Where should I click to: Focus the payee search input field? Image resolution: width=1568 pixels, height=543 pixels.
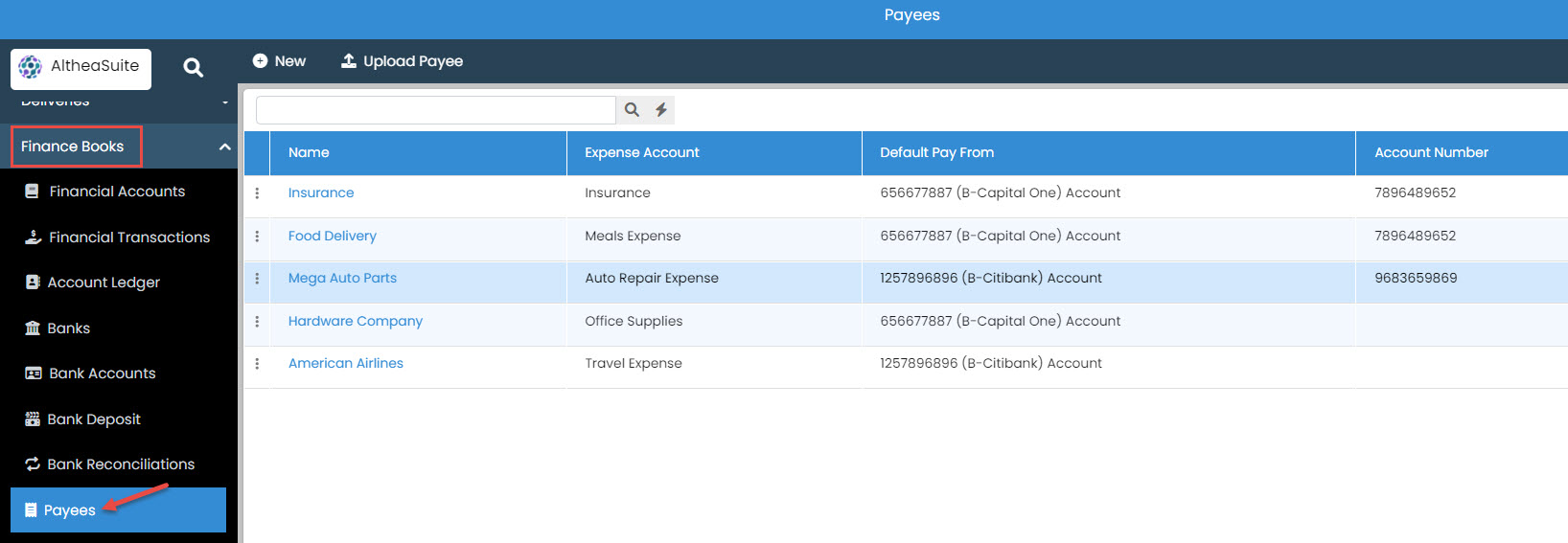point(436,110)
